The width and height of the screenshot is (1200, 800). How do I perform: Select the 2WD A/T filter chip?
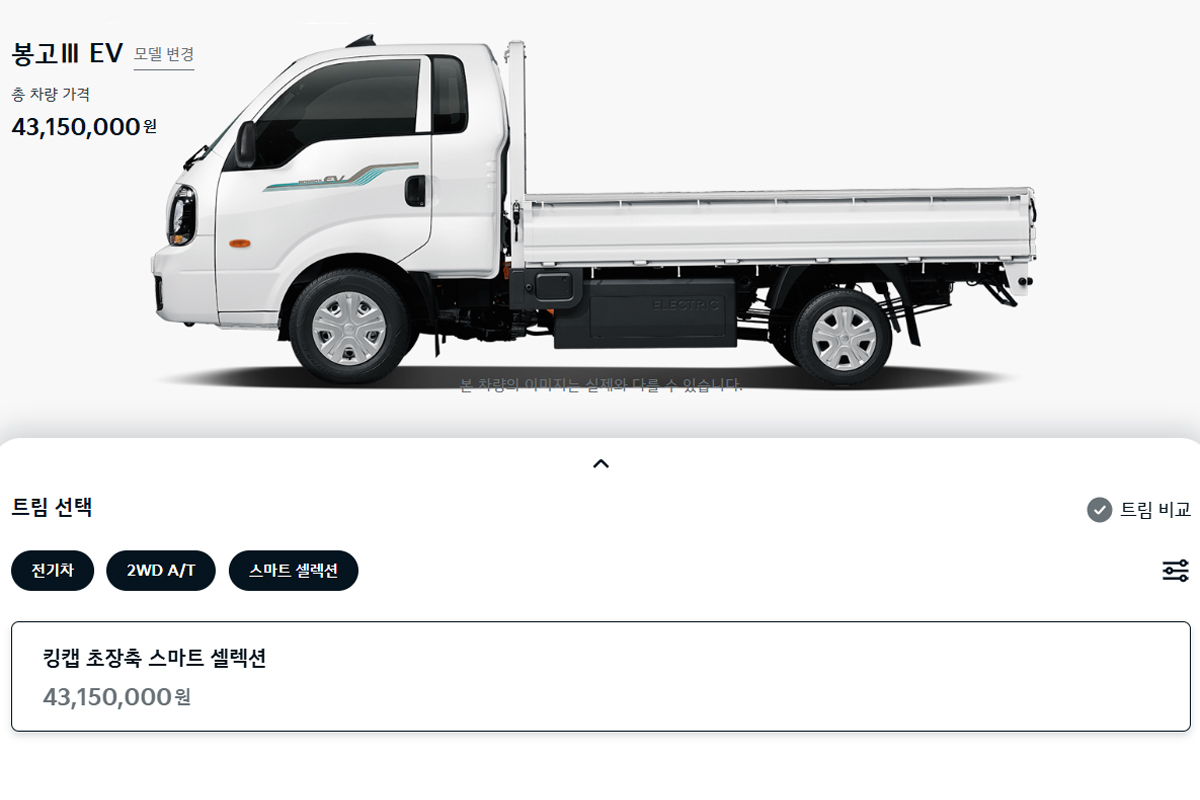(161, 571)
